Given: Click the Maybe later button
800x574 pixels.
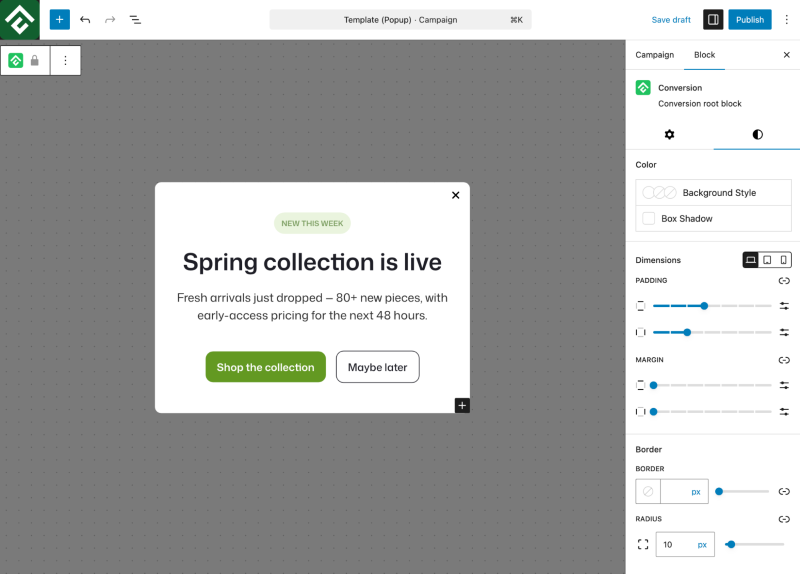Looking at the screenshot, I should click(378, 367).
